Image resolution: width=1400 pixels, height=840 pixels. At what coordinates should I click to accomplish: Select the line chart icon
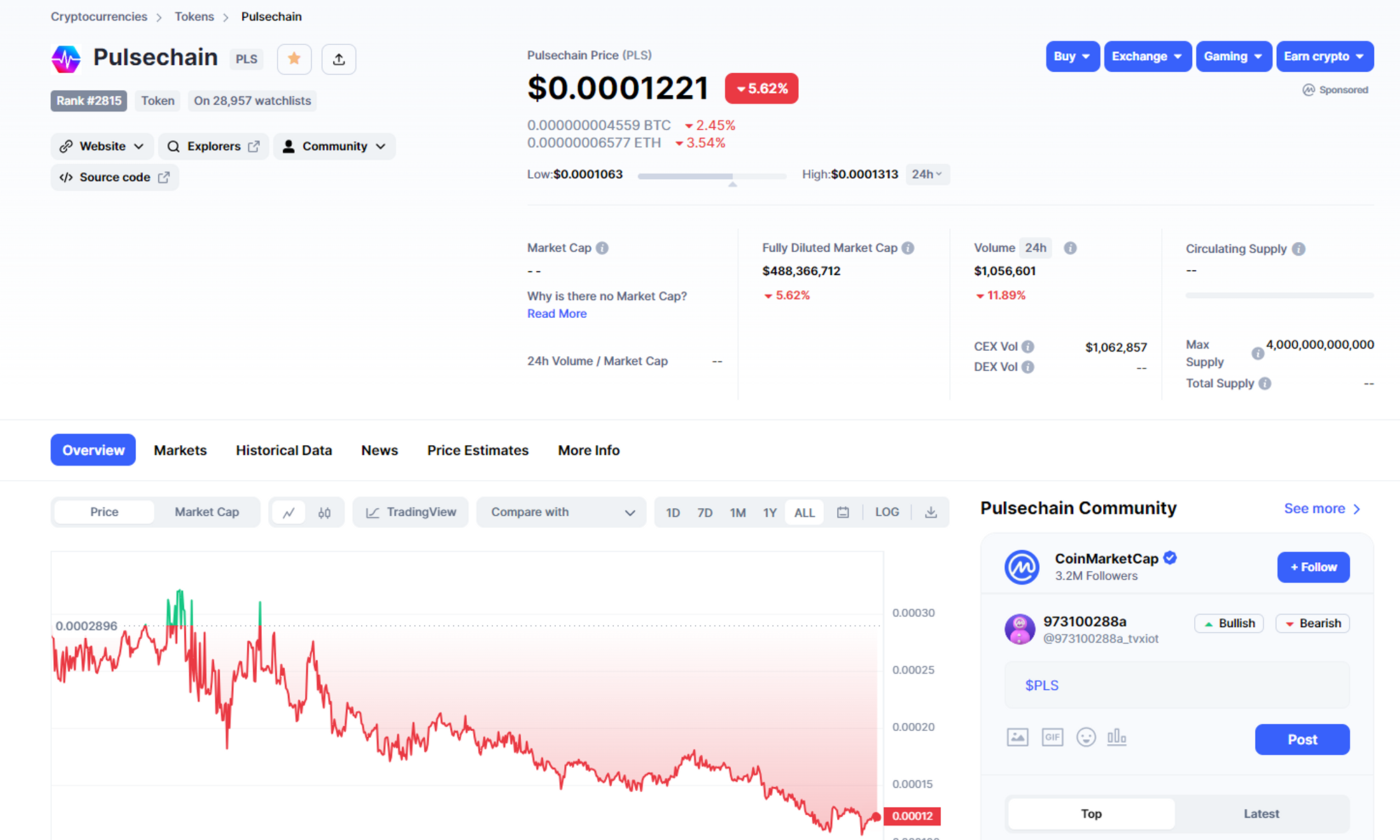pyautogui.click(x=288, y=512)
